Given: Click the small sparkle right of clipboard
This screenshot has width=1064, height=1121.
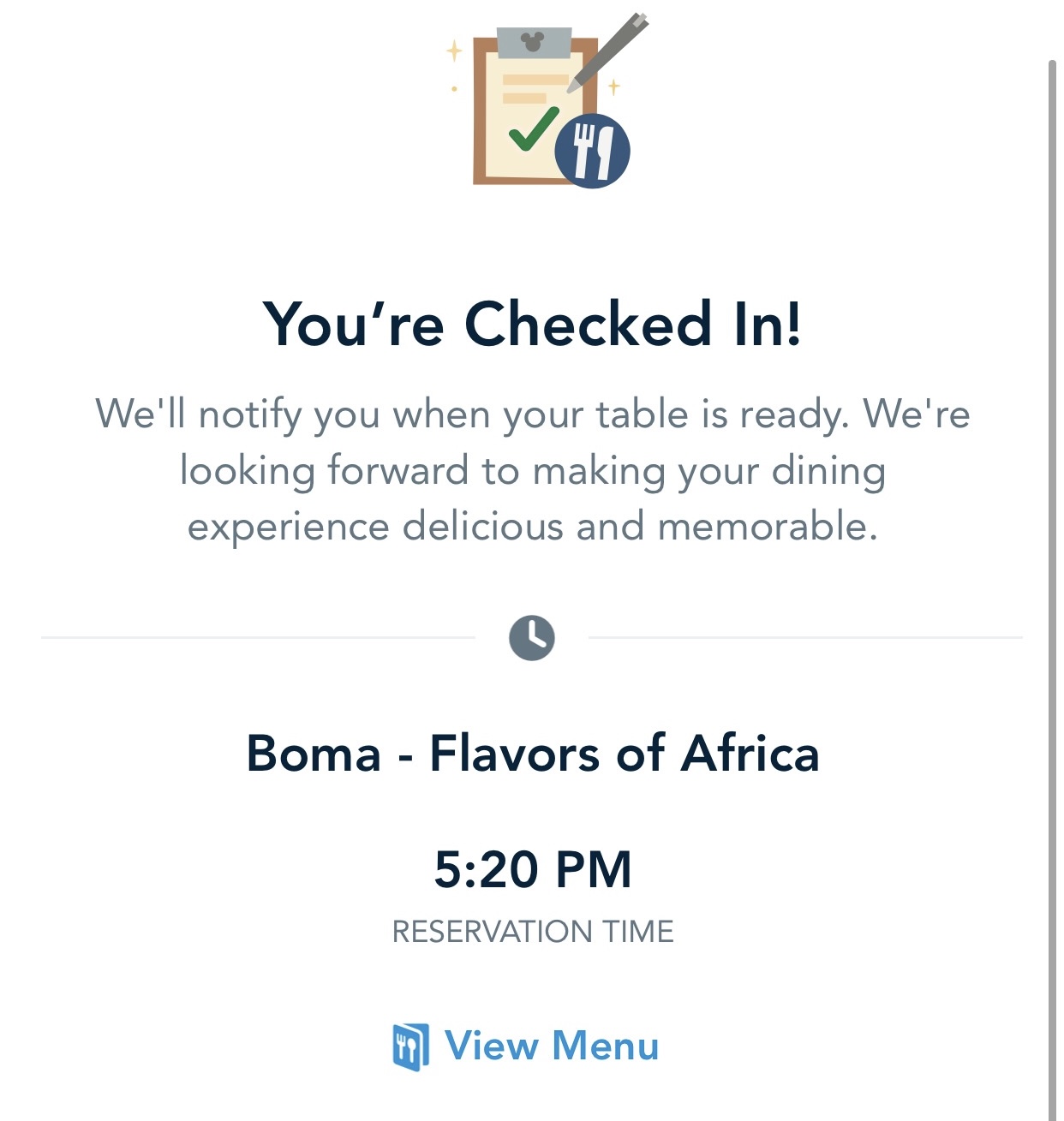Looking at the screenshot, I should [x=614, y=86].
